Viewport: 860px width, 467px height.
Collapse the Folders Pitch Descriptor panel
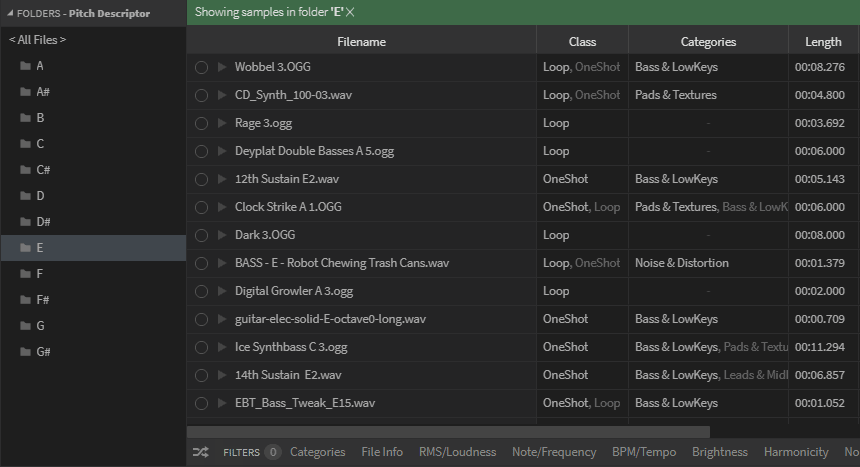tap(10, 13)
